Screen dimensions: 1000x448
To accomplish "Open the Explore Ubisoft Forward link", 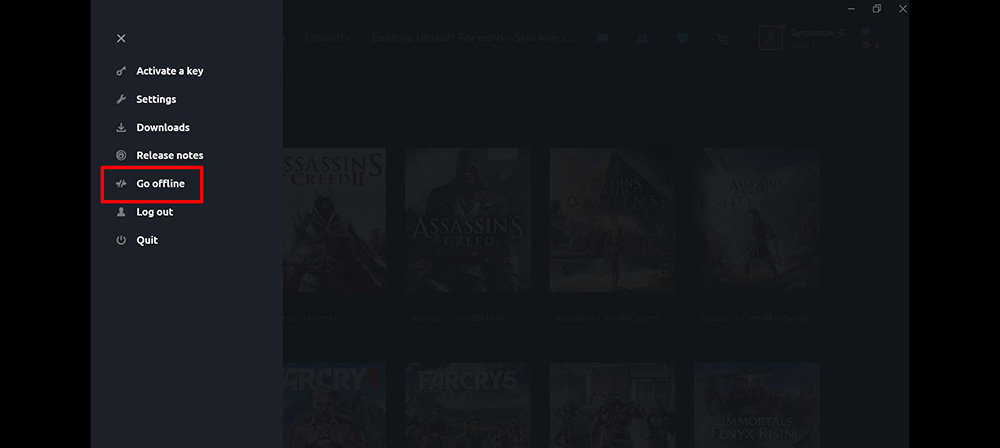I will (474, 38).
